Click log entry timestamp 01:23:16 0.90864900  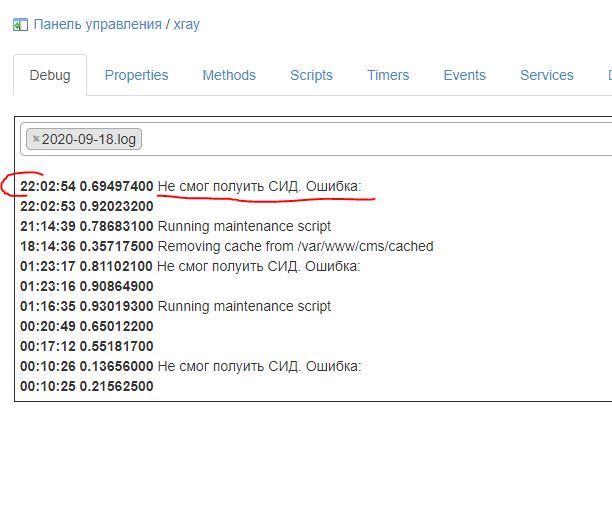(87, 286)
